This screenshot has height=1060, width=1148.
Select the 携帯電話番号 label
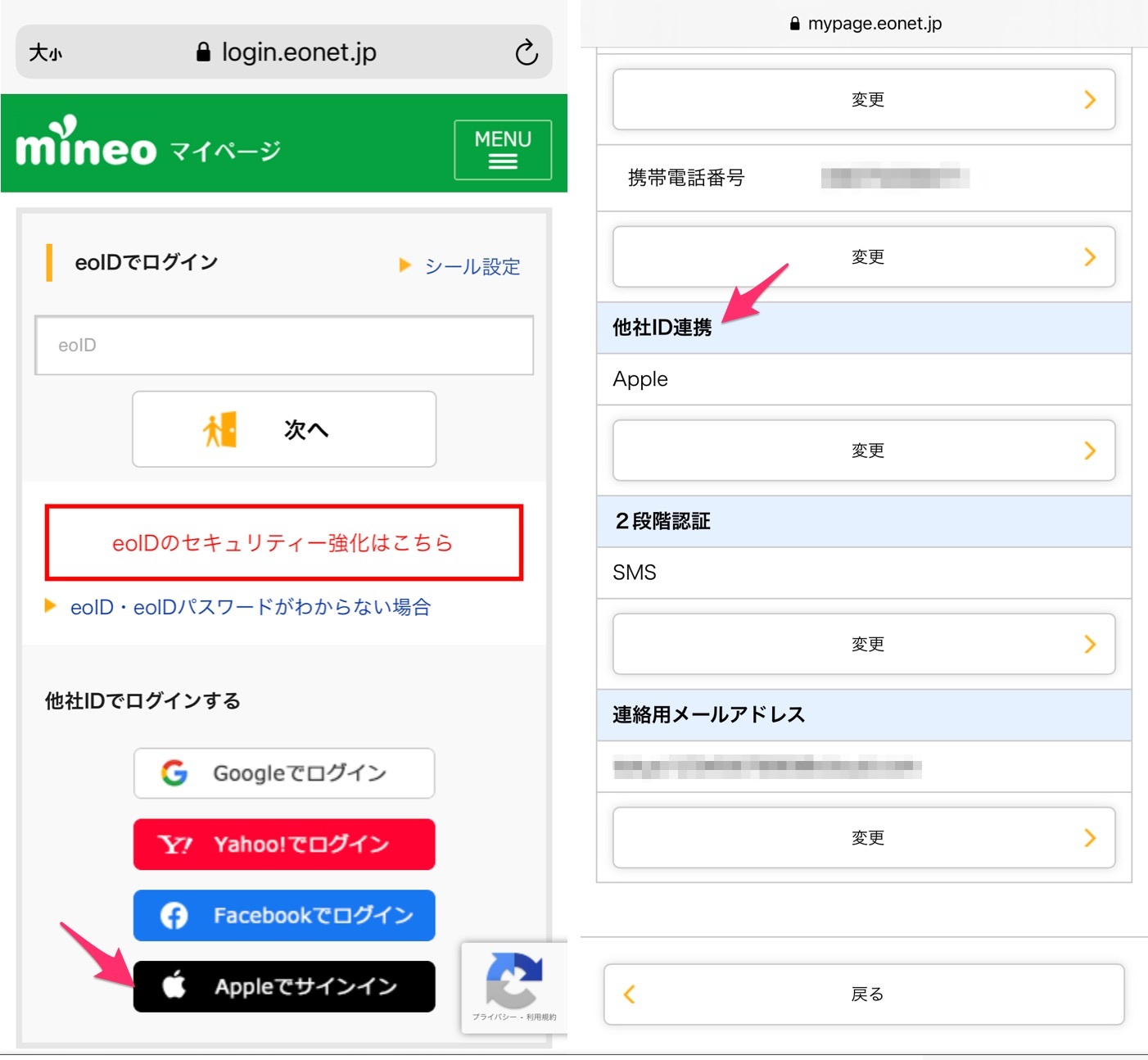686,178
